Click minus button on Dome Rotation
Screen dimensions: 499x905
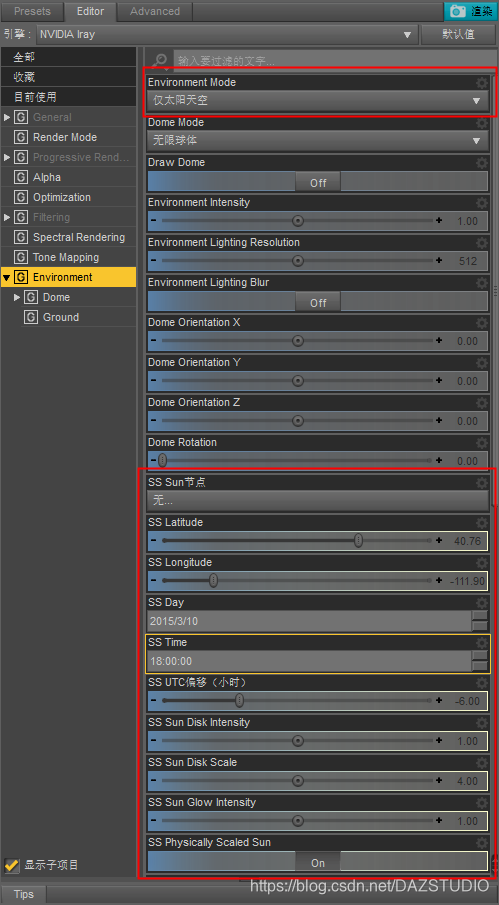point(153,461)
